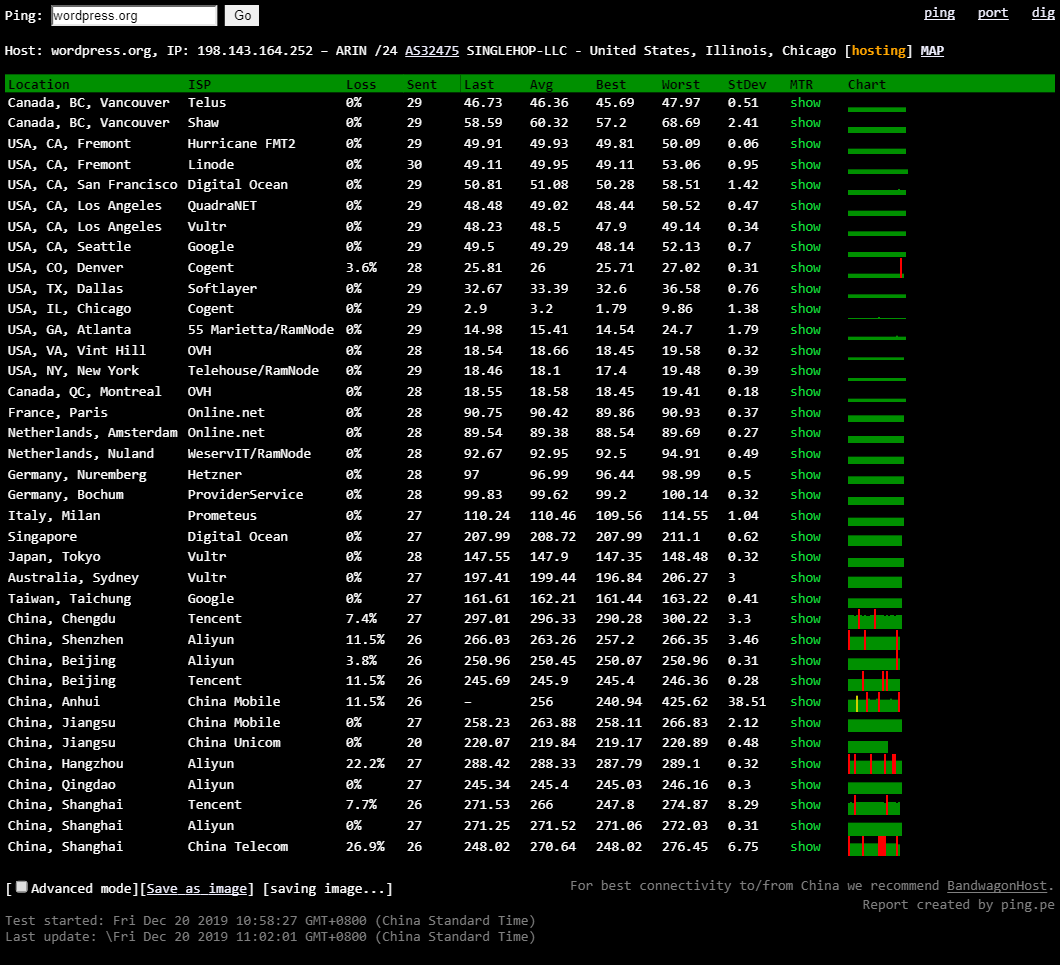This screenshot has width=1060, height=965.
Task: Click the hosting tag link
Action: tap(878, 51)
